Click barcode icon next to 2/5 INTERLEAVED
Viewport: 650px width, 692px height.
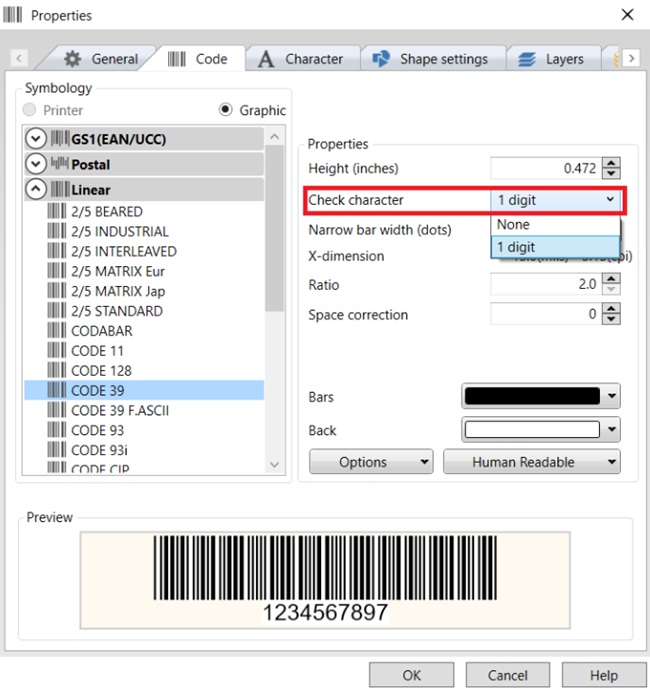[x=57, y=251]
